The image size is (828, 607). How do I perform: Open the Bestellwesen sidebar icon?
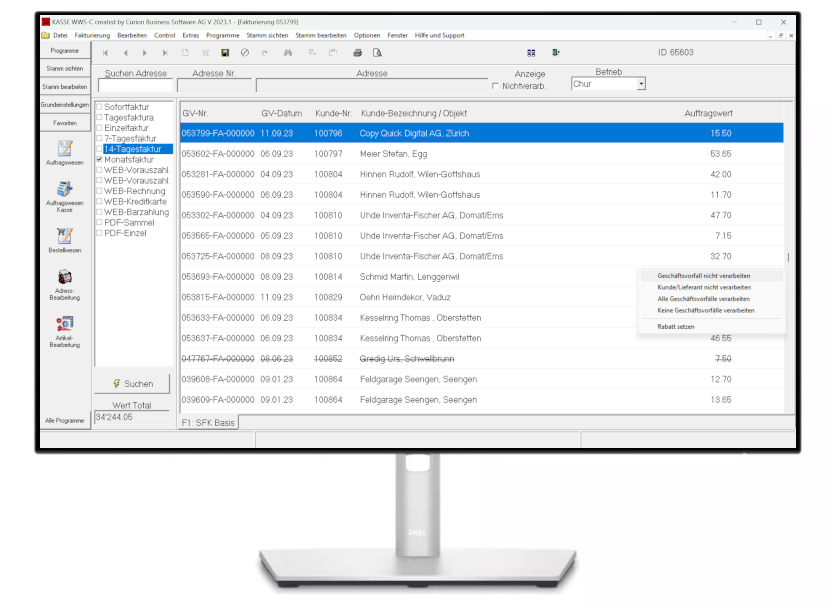[64, 236]
